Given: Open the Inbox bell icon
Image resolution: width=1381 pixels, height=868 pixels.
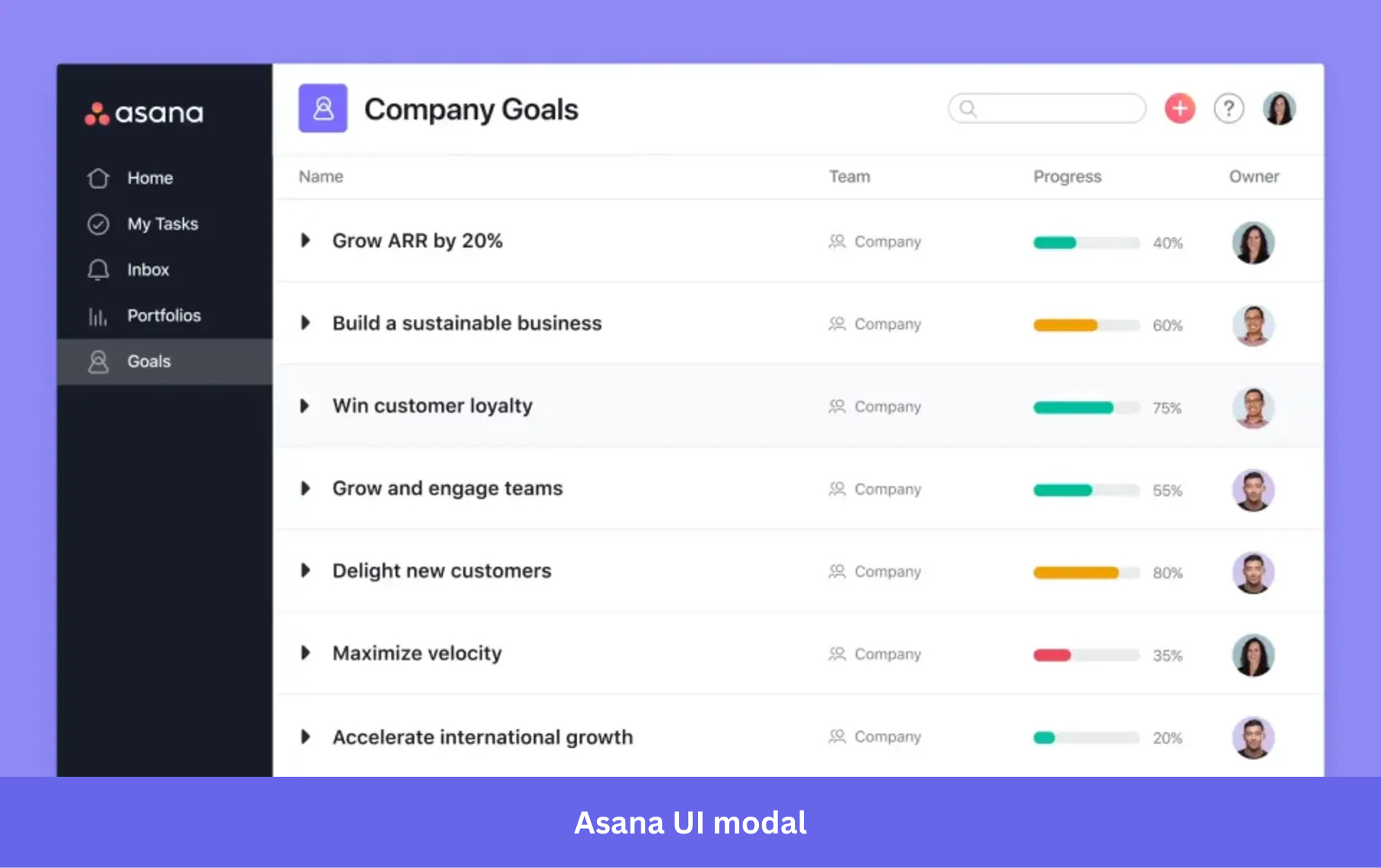Looking at the screenshot, I should pyautogui.click(x=98, y=269).
